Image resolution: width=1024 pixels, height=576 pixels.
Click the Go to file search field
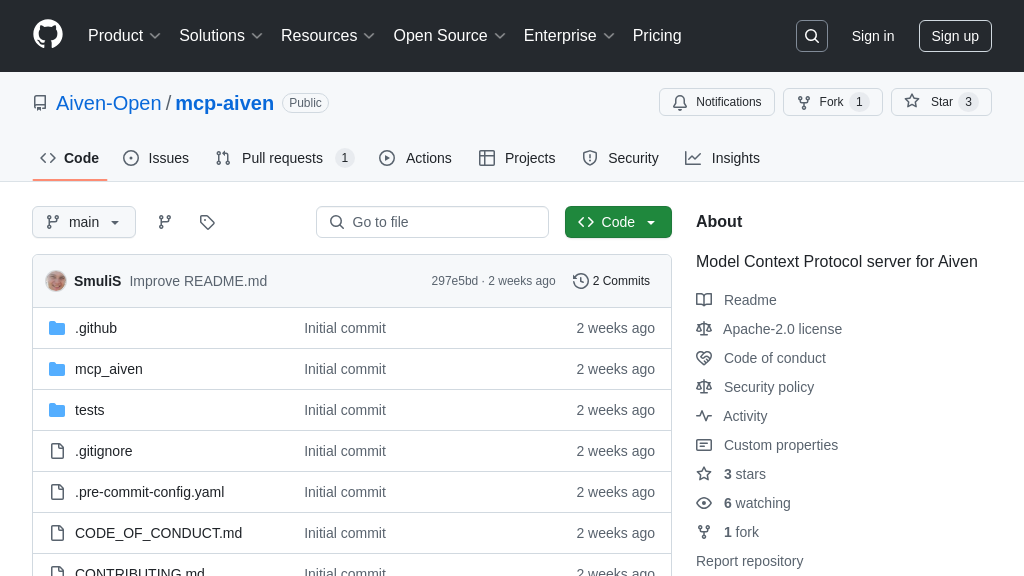click(432, 222)
